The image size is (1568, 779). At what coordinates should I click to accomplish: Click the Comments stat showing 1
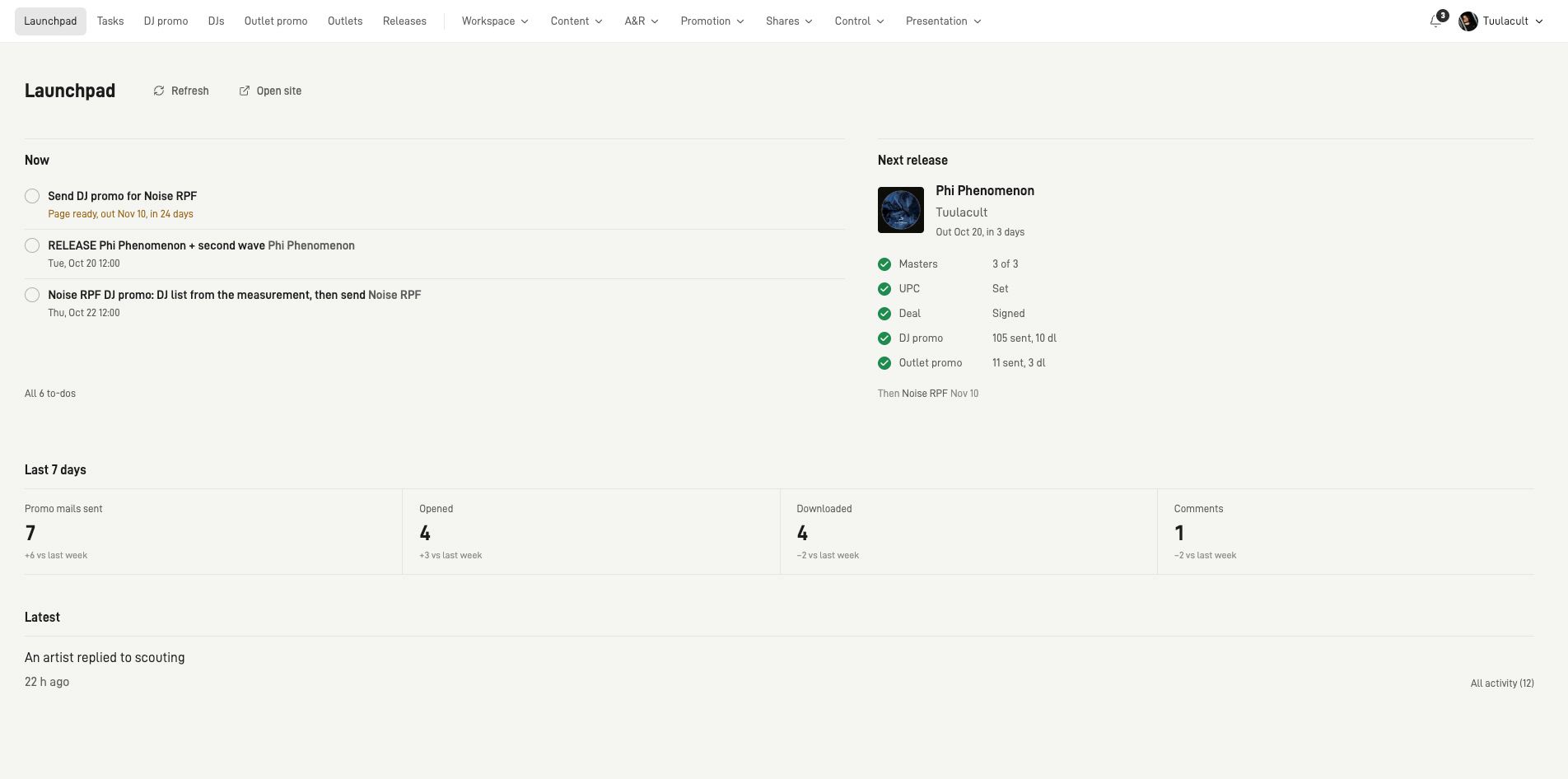(x=1346, y=532)
